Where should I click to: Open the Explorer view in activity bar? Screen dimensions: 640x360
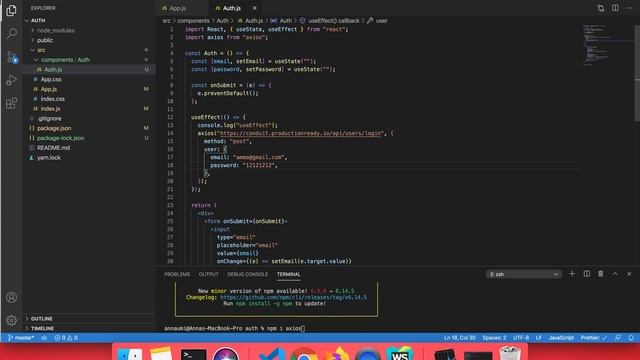click(11, 10)
